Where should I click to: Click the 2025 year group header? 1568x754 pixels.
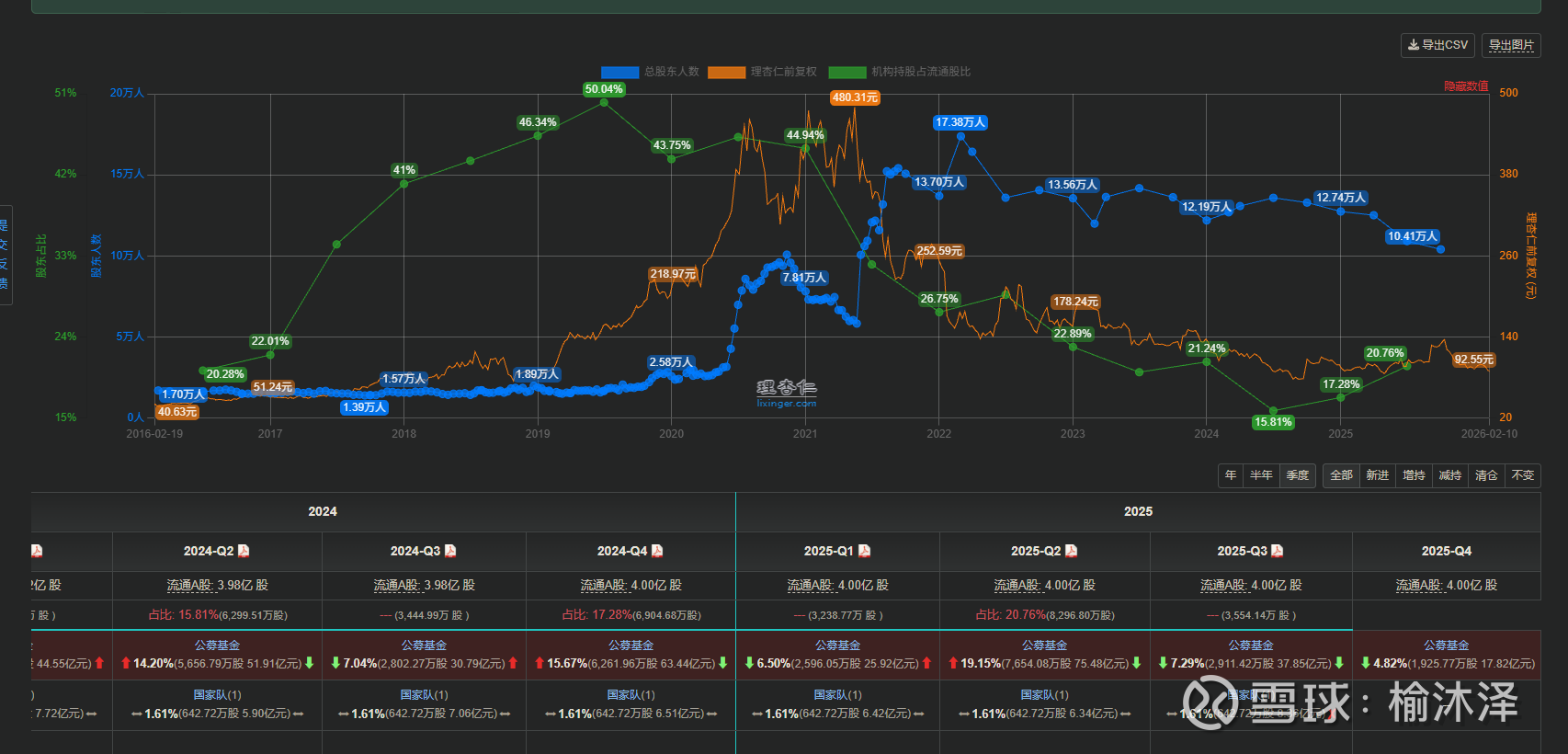[x=1138, y=511]
